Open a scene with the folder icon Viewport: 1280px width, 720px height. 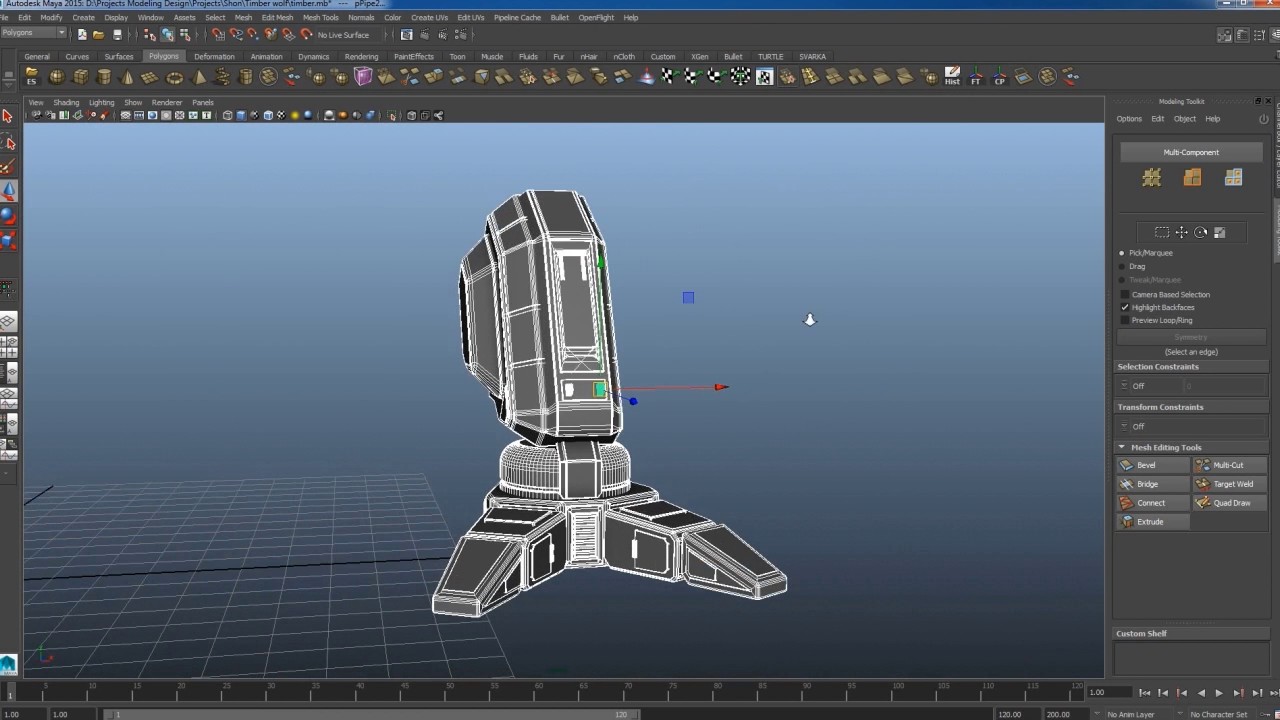98,35
